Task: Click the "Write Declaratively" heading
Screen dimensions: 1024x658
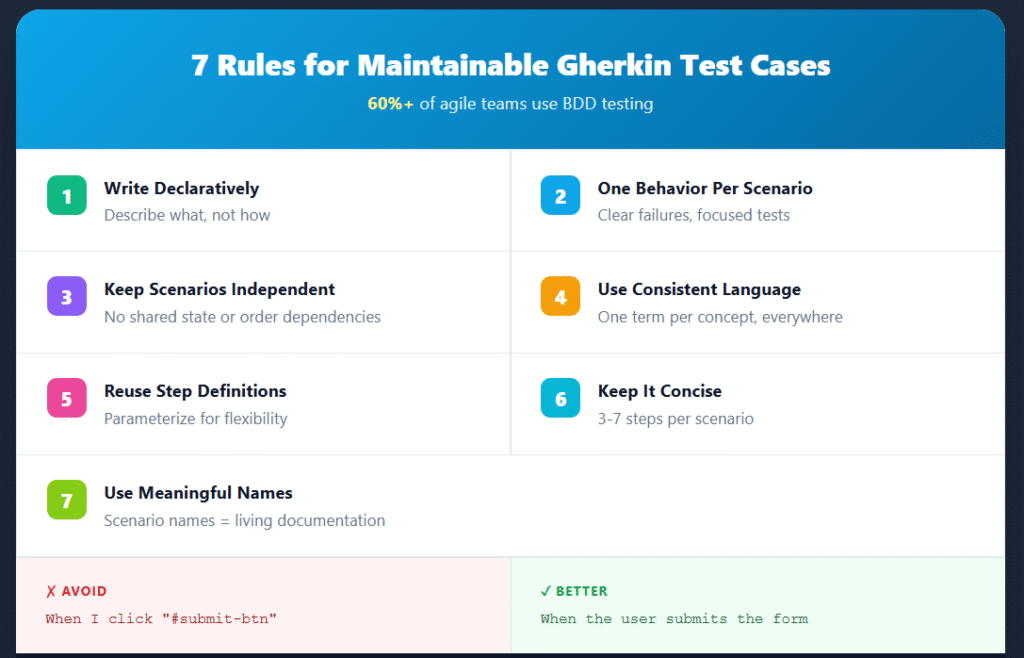Action: click(181, 188)
